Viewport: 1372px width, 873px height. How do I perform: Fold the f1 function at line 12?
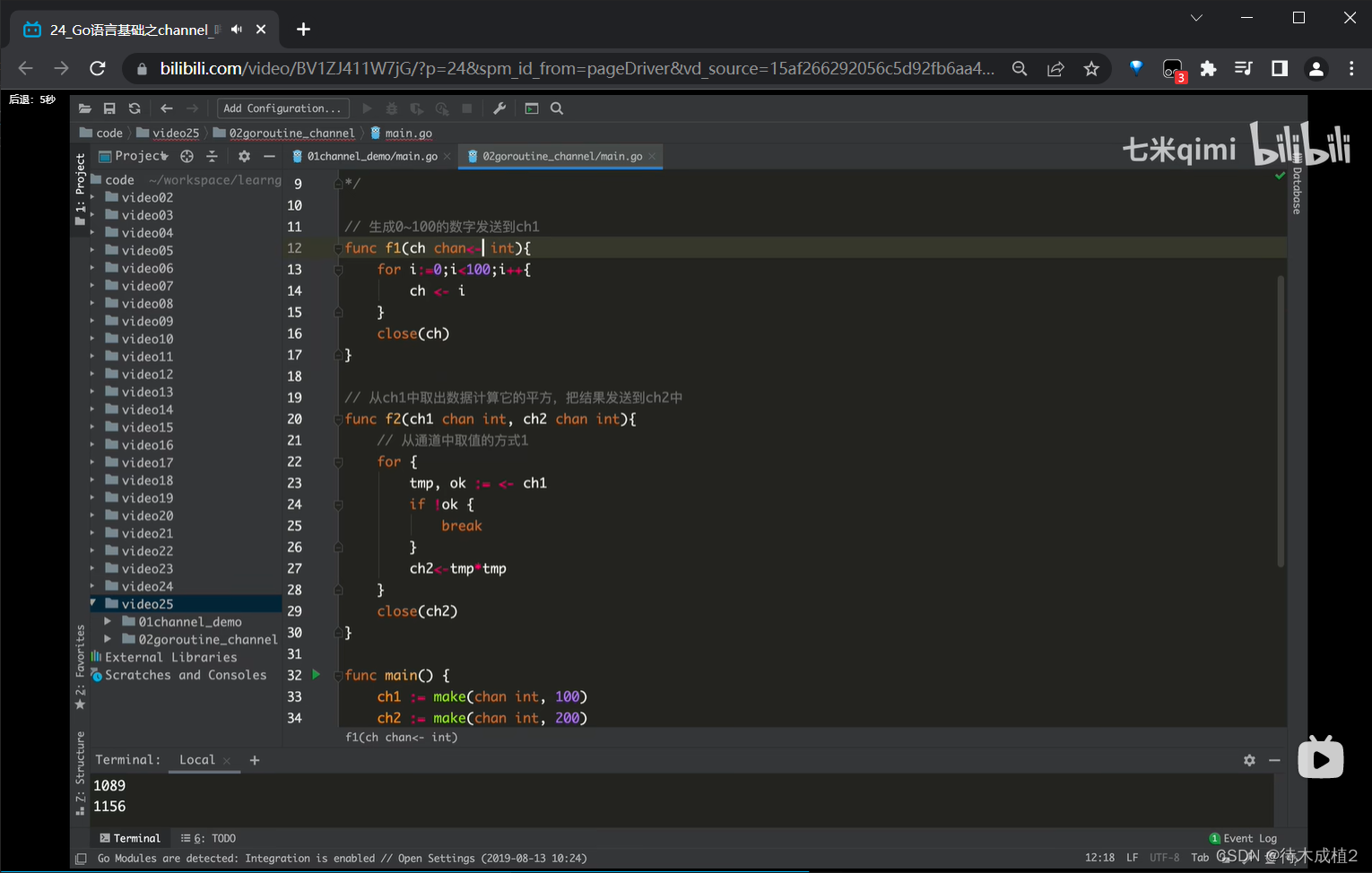point(338,248)
